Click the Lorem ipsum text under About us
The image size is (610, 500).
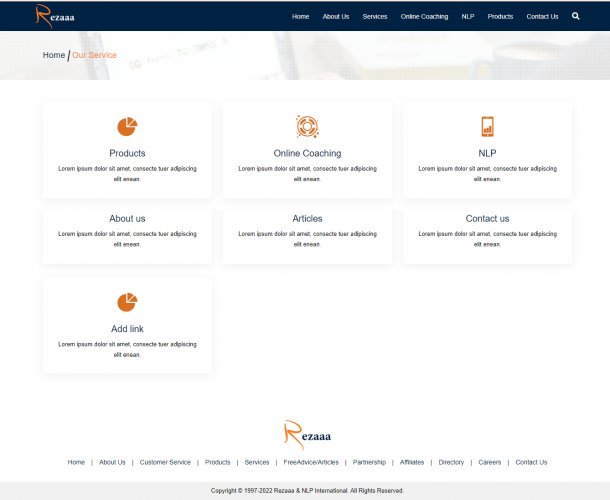(x=127, y=239)
